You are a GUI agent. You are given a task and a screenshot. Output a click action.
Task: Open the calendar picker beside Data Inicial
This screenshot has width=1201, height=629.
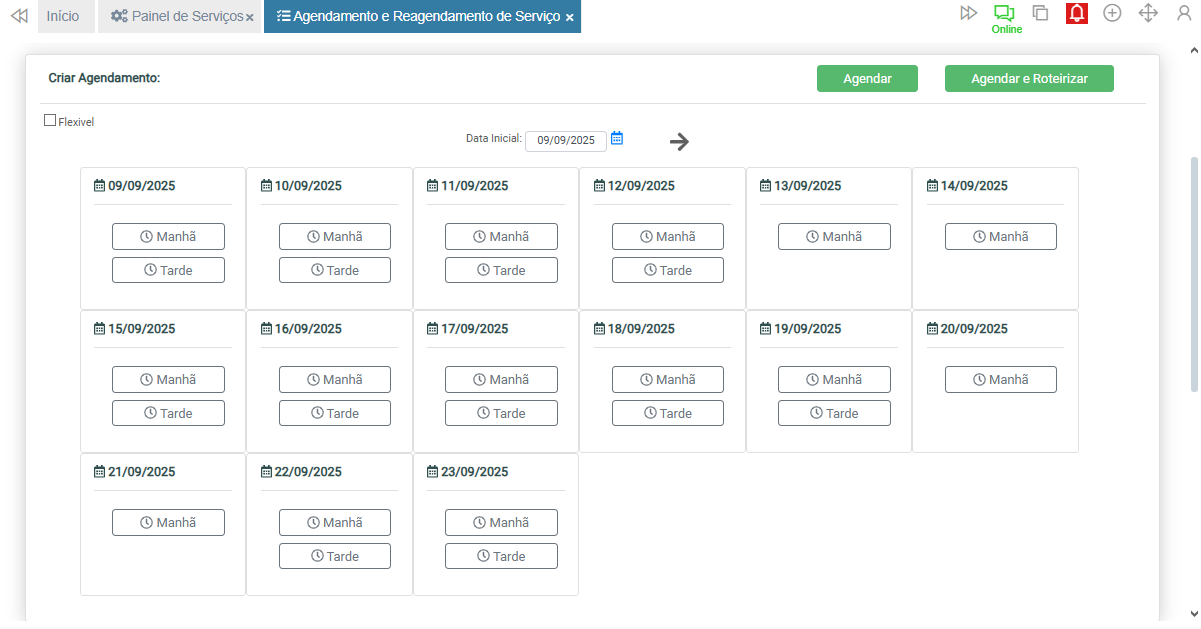point(617,139)
